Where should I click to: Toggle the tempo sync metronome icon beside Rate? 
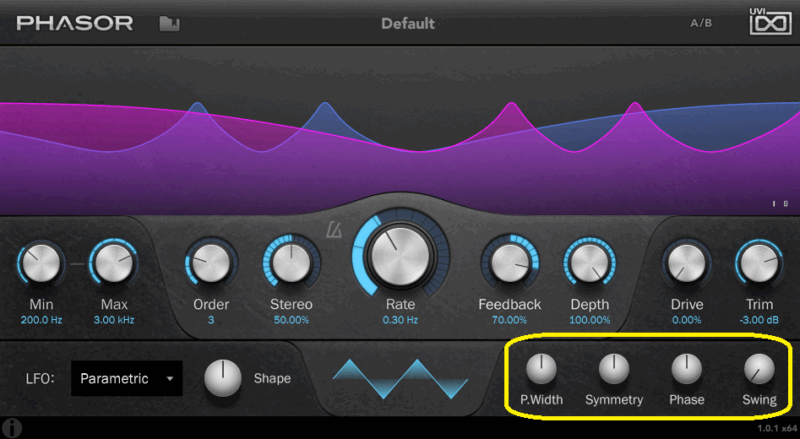click(x=334, y=230)
